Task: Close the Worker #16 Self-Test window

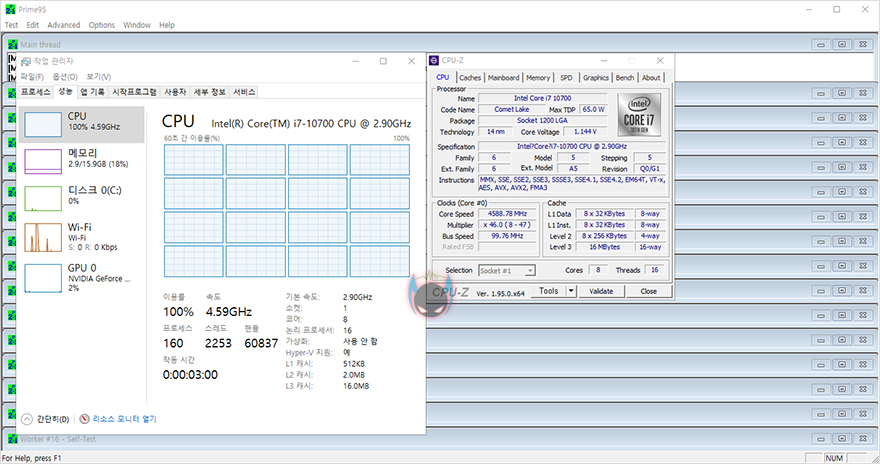Action: [x=863, y=439]
